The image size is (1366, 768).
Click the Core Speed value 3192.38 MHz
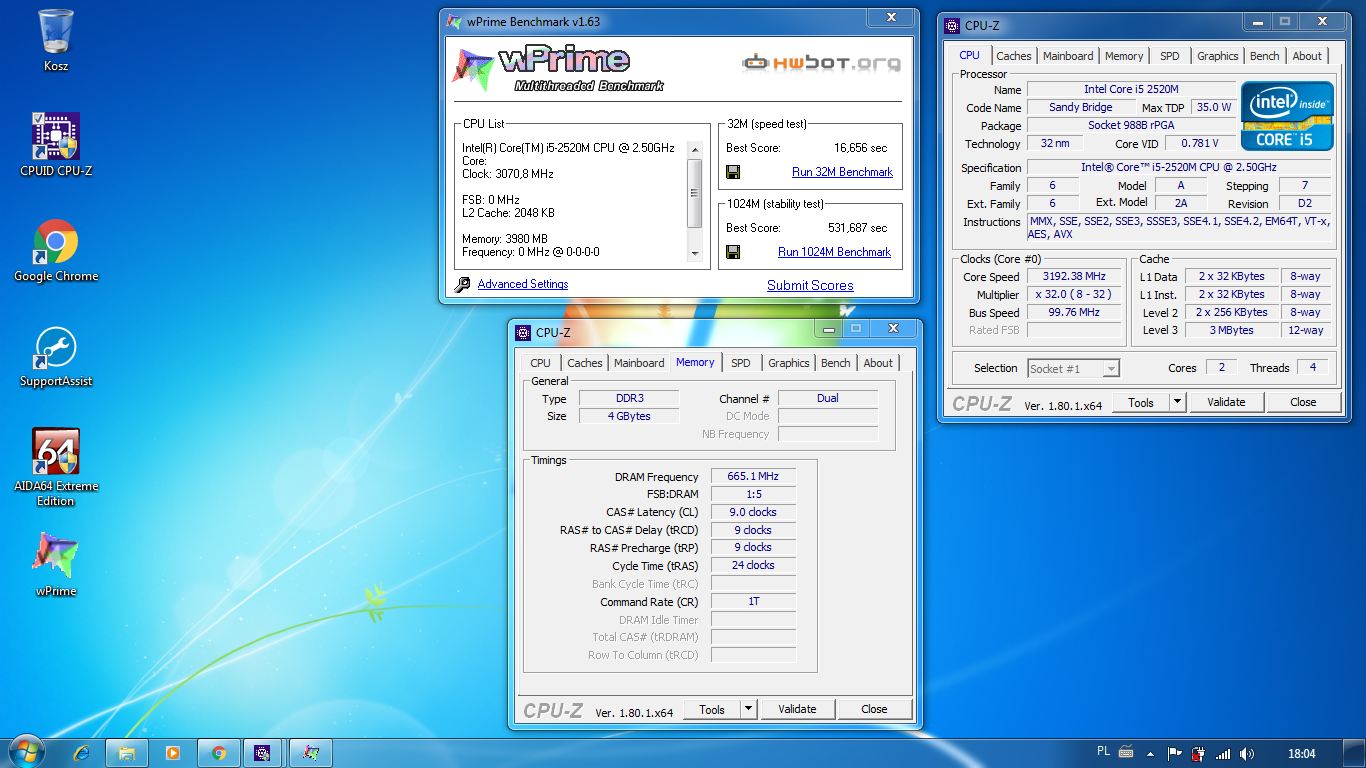click(x=1076, y=277)
